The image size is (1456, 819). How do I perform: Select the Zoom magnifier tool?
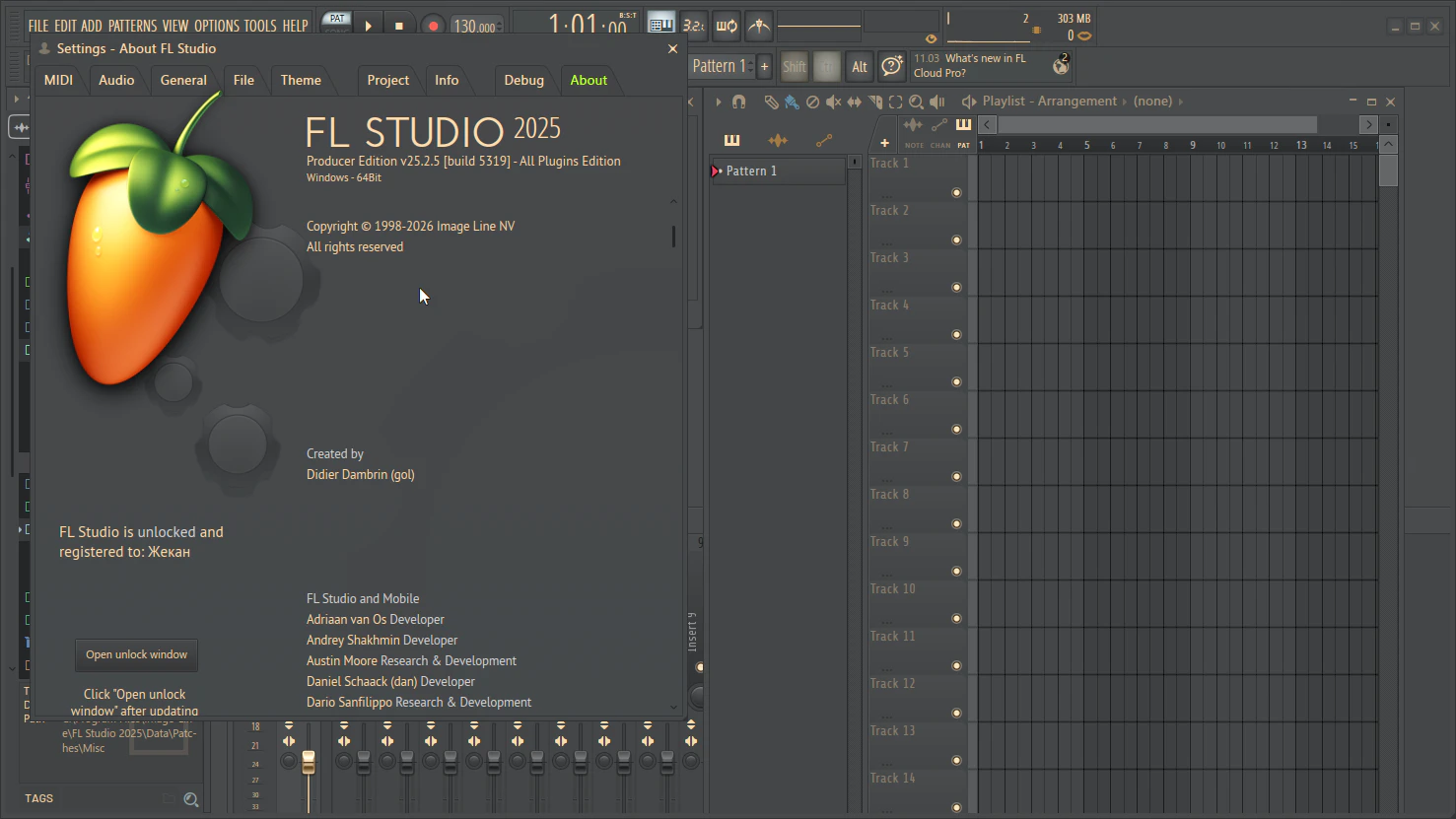916,102
